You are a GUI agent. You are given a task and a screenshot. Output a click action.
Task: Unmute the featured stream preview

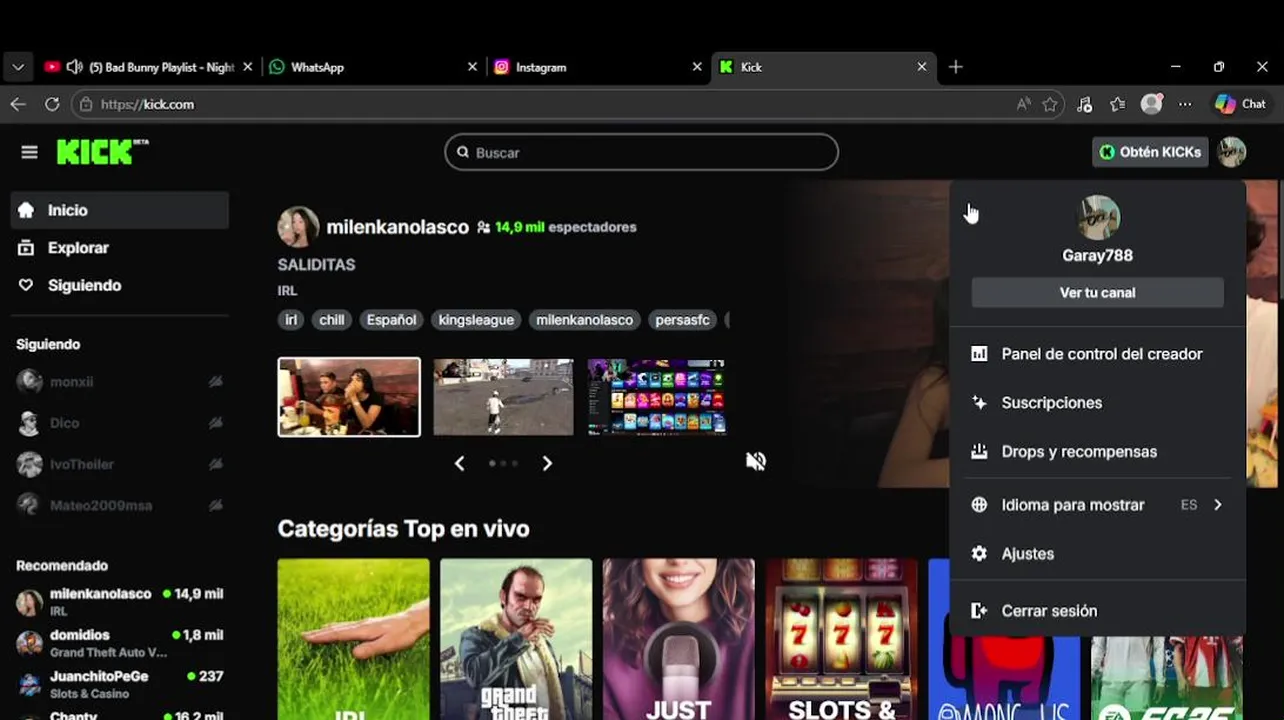point(756,461)
